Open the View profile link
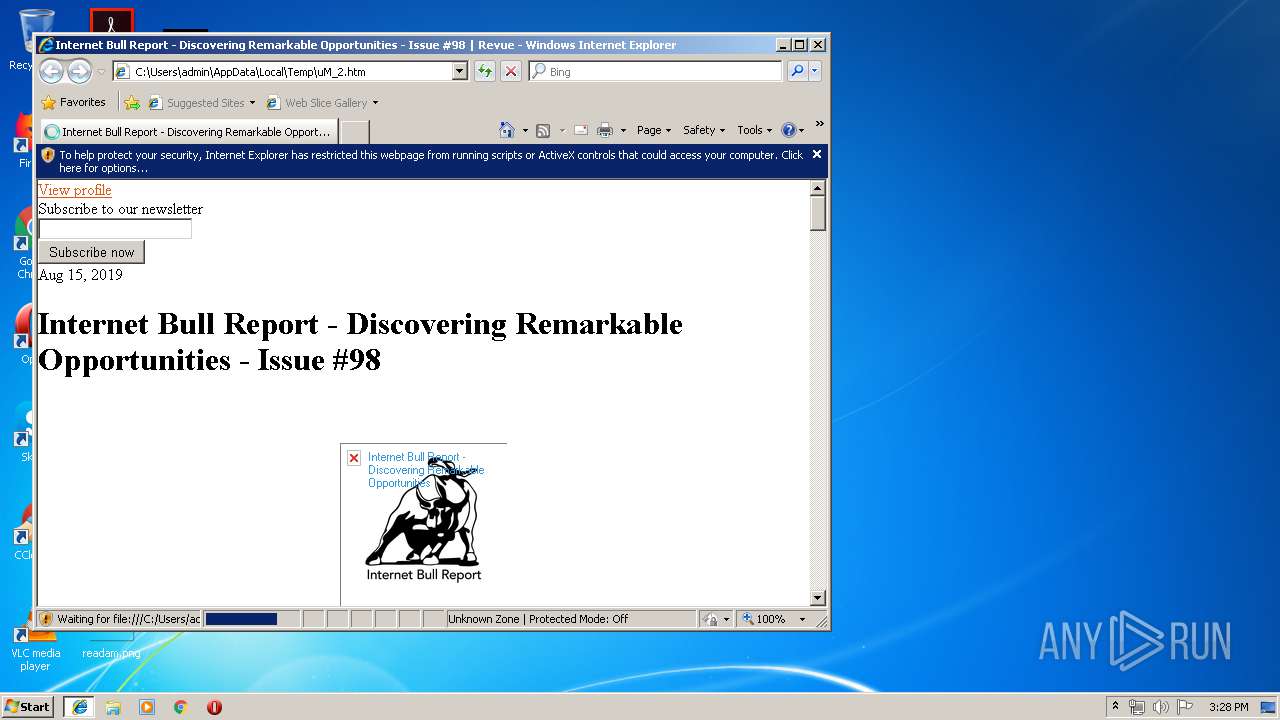 (x=75, y=190)
